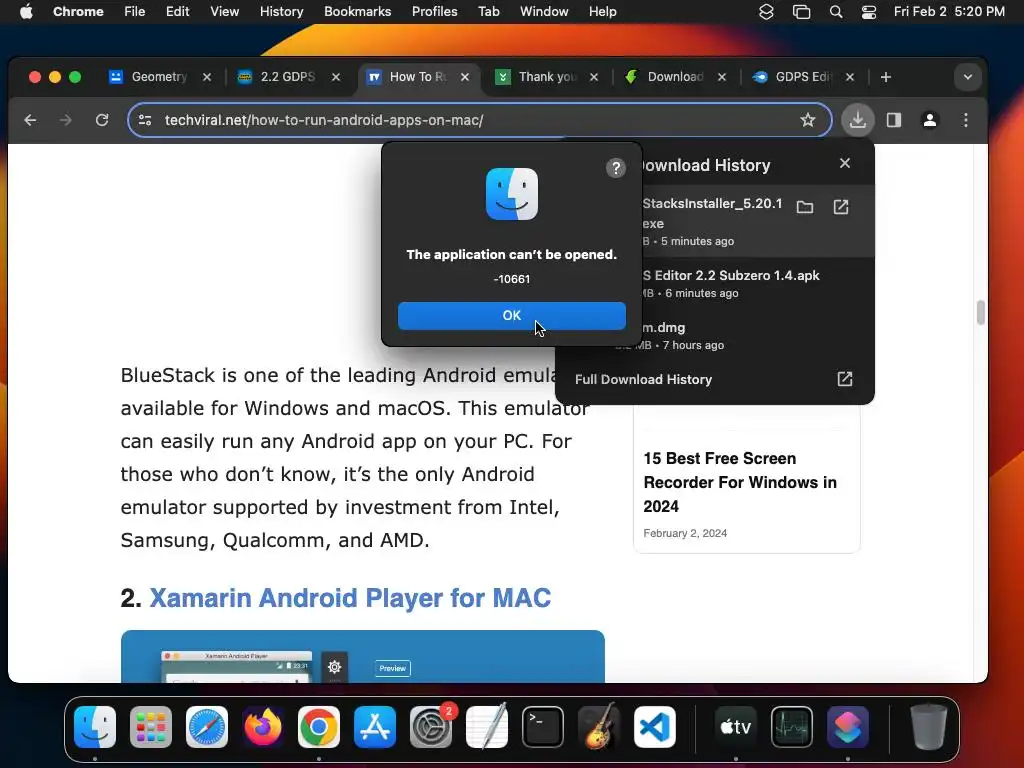Switch to the Geometry tab
The height and width of the screenshot is (768, 1024).
coord(159,77)
